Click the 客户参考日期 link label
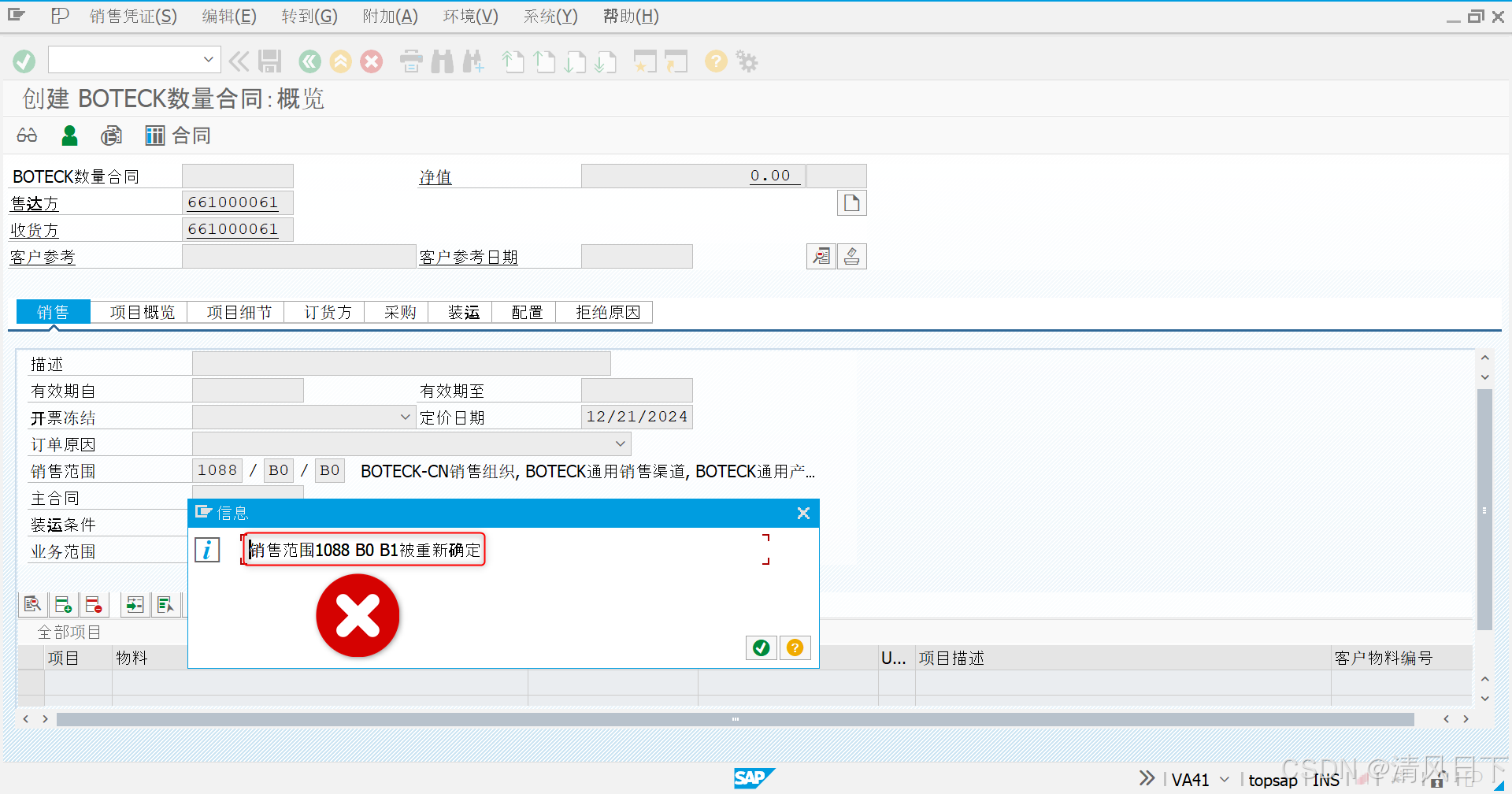Screen dimensions: 1512x794 click(x=469, y=257)
